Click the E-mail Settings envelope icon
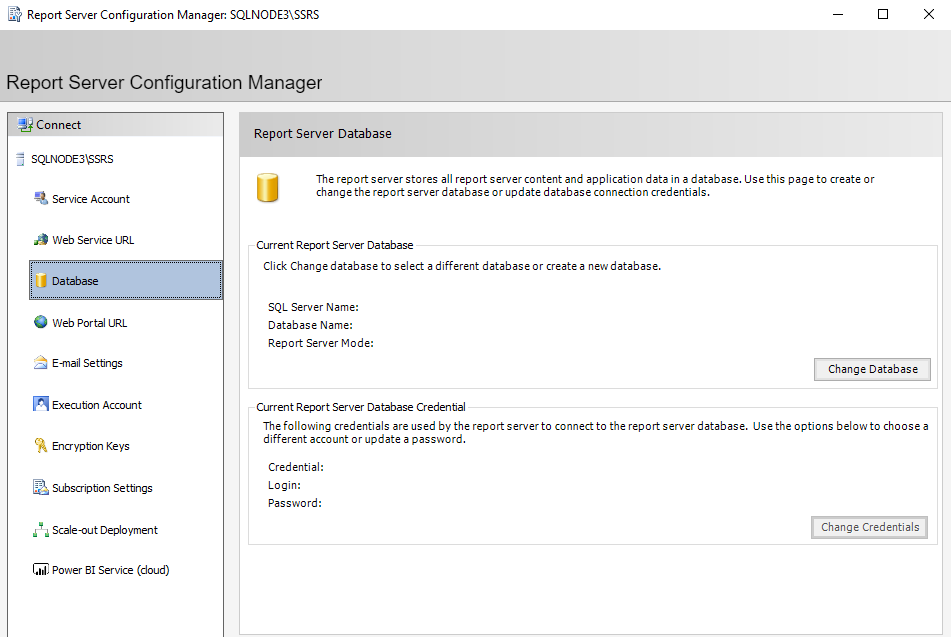Screen dimensions: 951x637 (x=41, y=363)
